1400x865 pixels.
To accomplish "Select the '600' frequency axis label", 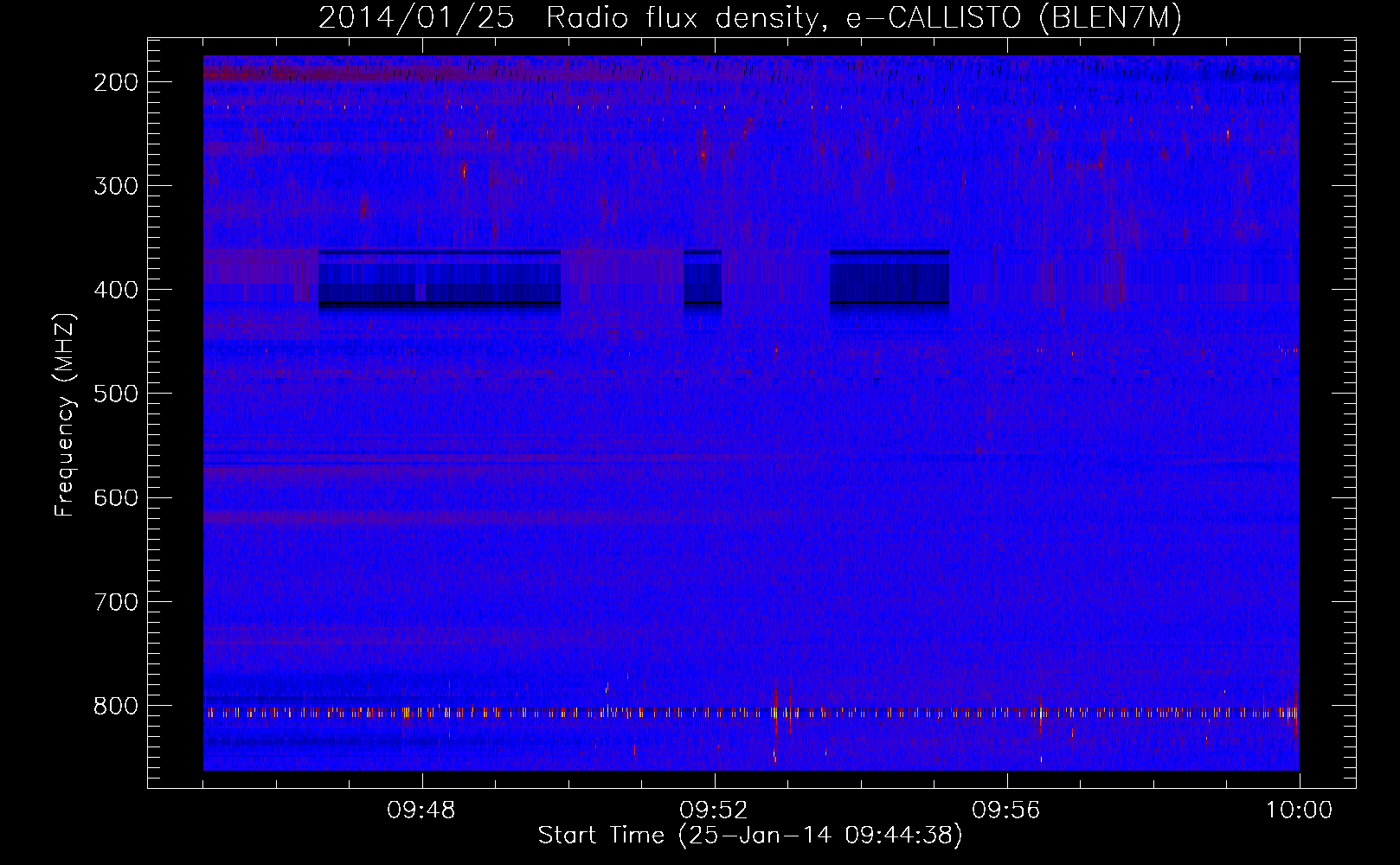I will (115, 497).
